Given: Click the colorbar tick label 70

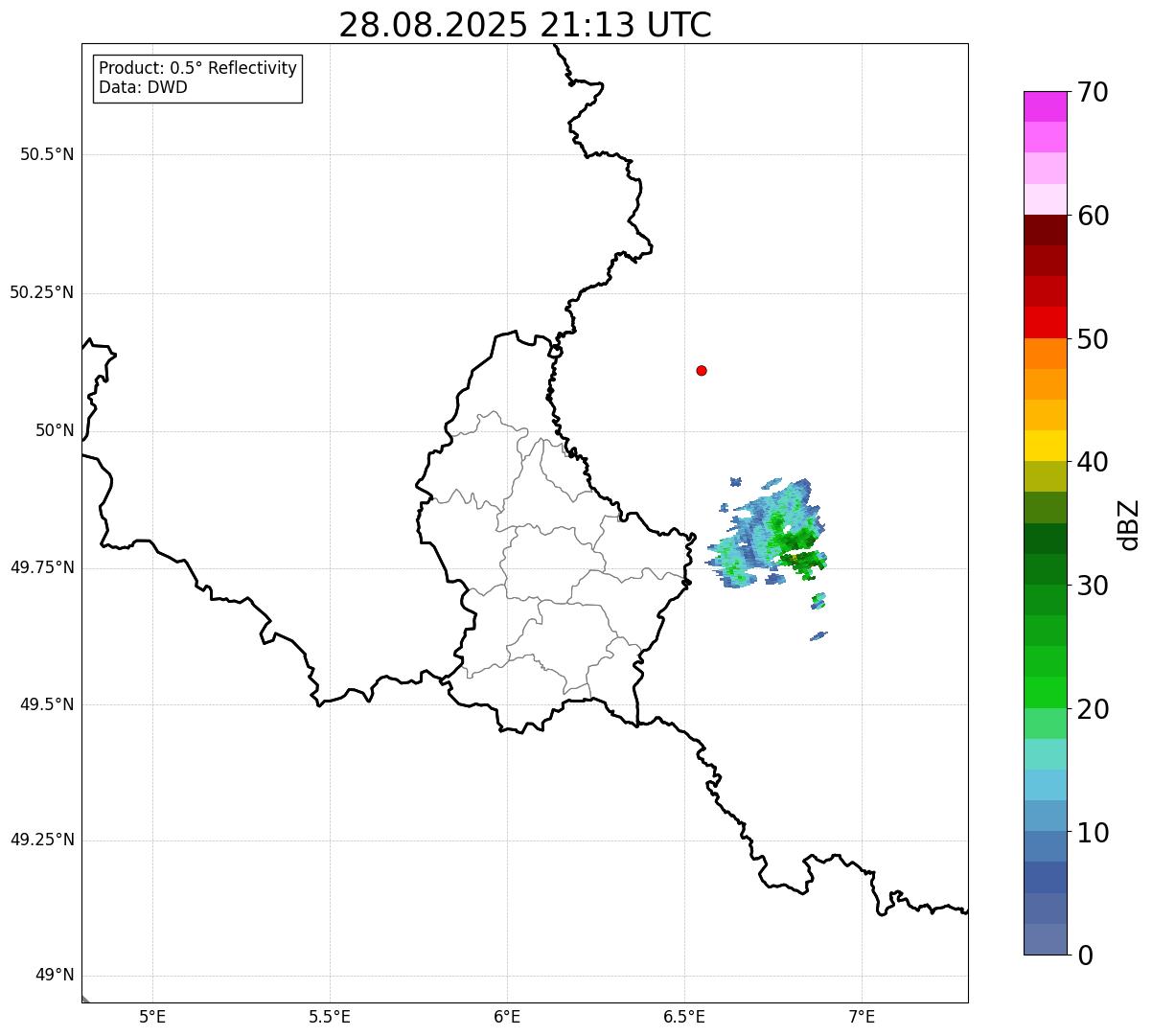Looking at the screenshot, I should point(1093,92).
